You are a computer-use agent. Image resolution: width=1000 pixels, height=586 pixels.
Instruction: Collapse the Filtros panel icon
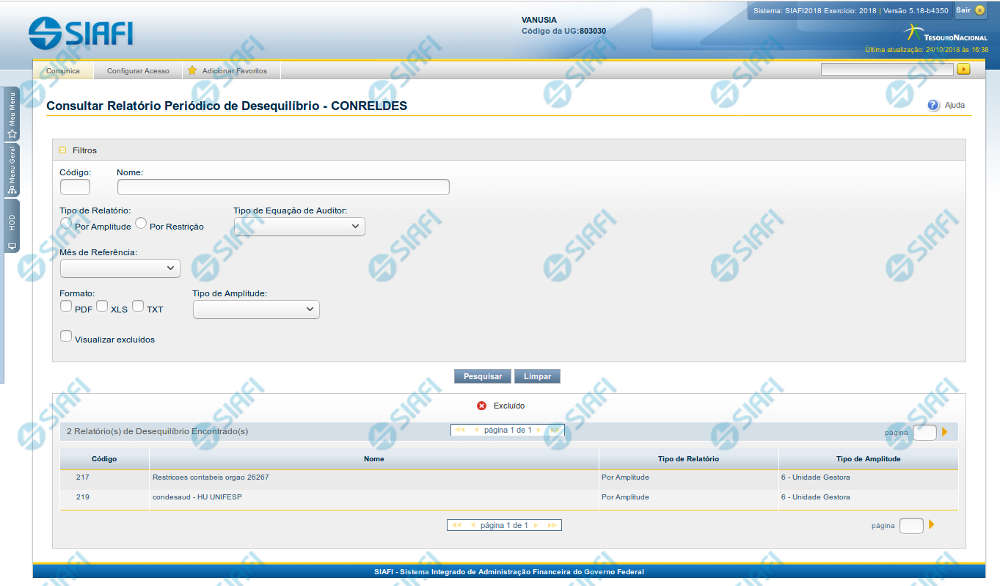pos(63,150)
